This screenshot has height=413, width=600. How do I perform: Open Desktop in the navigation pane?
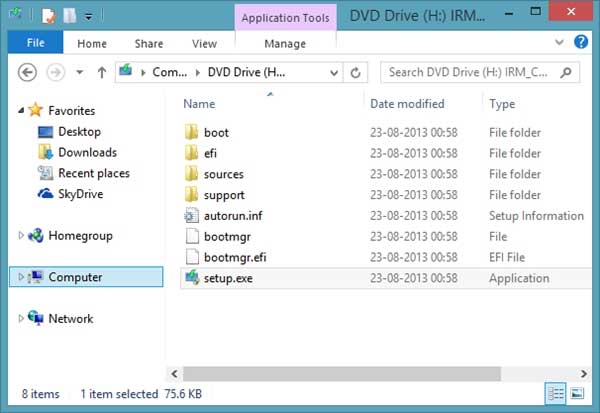(80, 132)
